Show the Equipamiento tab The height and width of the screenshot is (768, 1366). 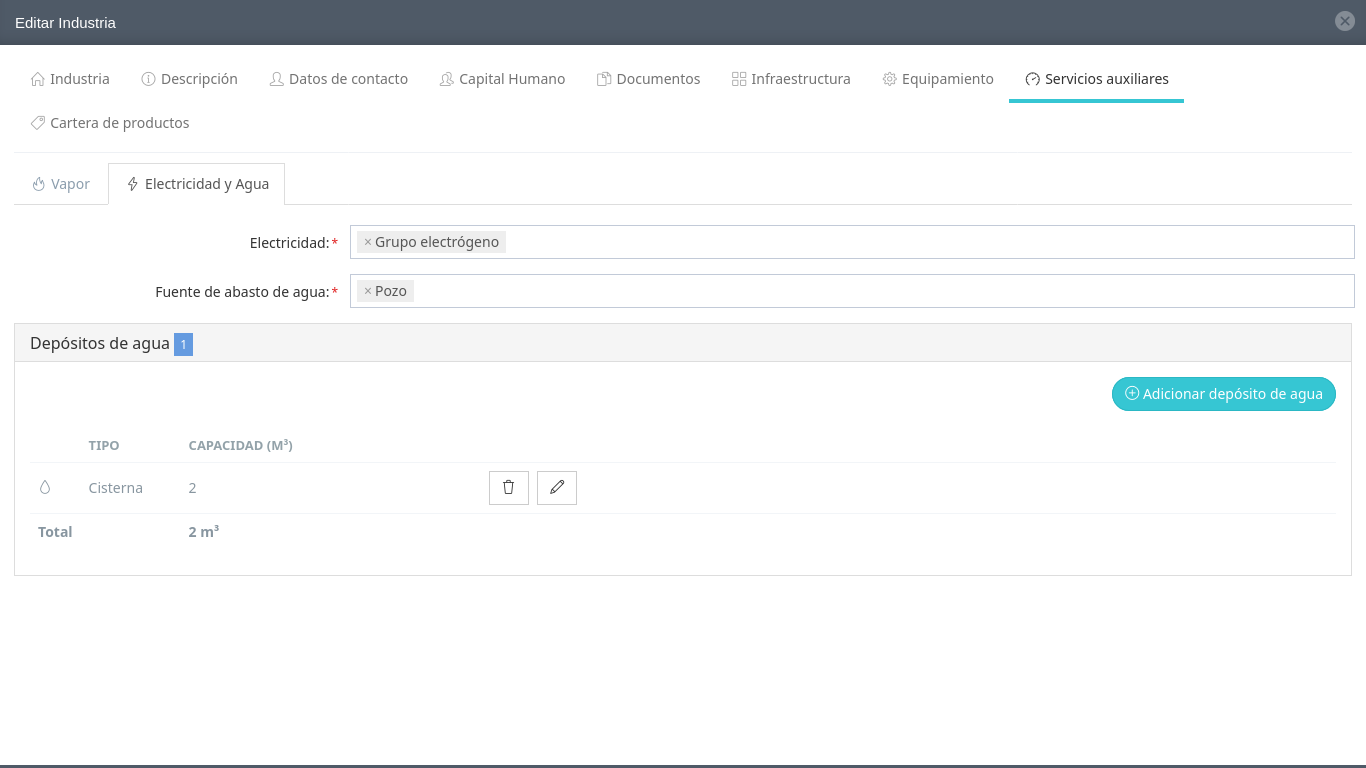[938, 79]
